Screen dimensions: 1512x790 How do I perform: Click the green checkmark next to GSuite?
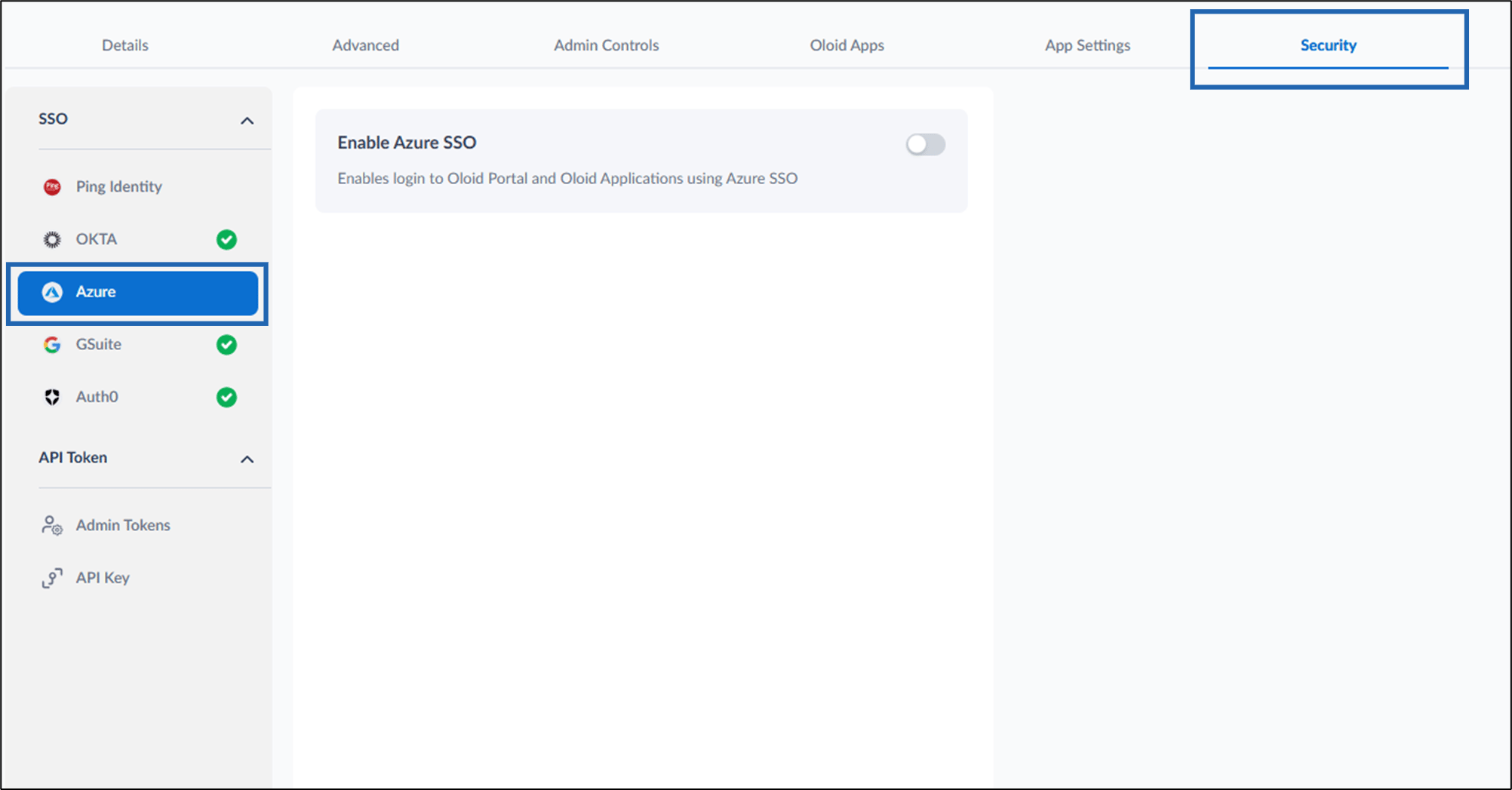[226, 345]
